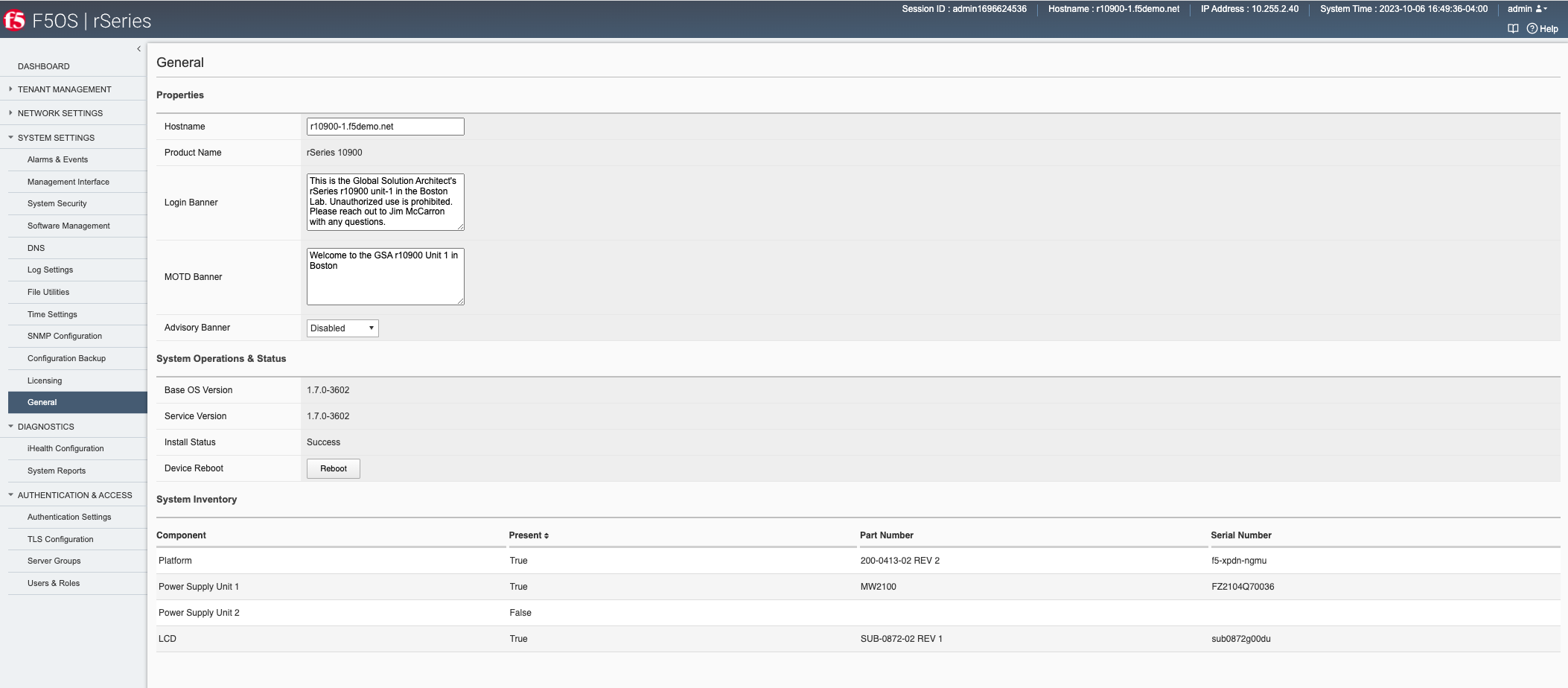Click the F5 logo in header
Image resolution: width=1568 pixels, height=688 pixels.
tap(14, 20)
